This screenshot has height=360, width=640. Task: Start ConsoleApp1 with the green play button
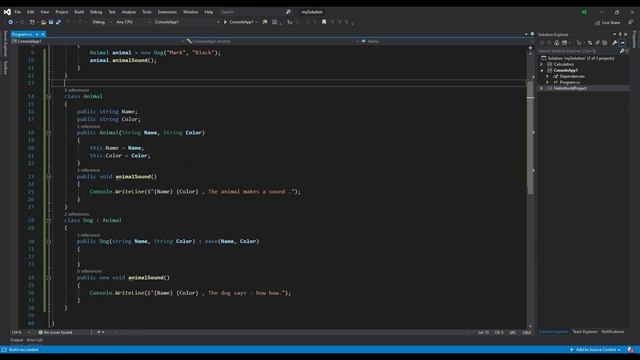[225, 22]
